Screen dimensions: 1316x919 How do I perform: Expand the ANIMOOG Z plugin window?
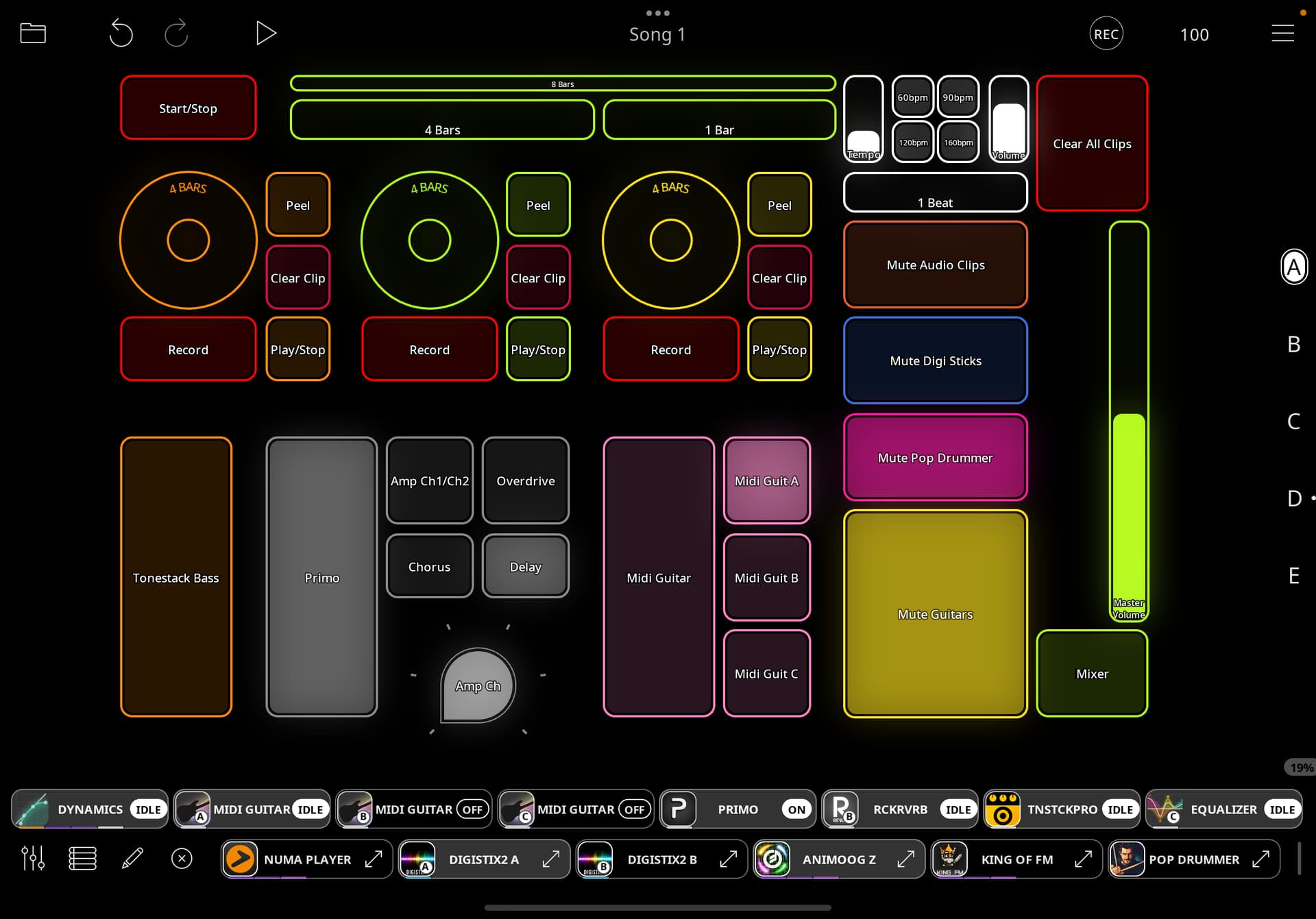point(905,859)
